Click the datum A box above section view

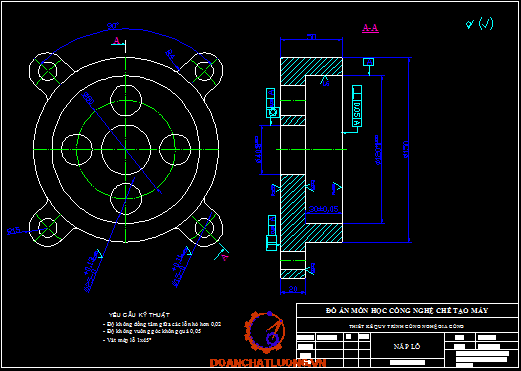click(368, 62)
